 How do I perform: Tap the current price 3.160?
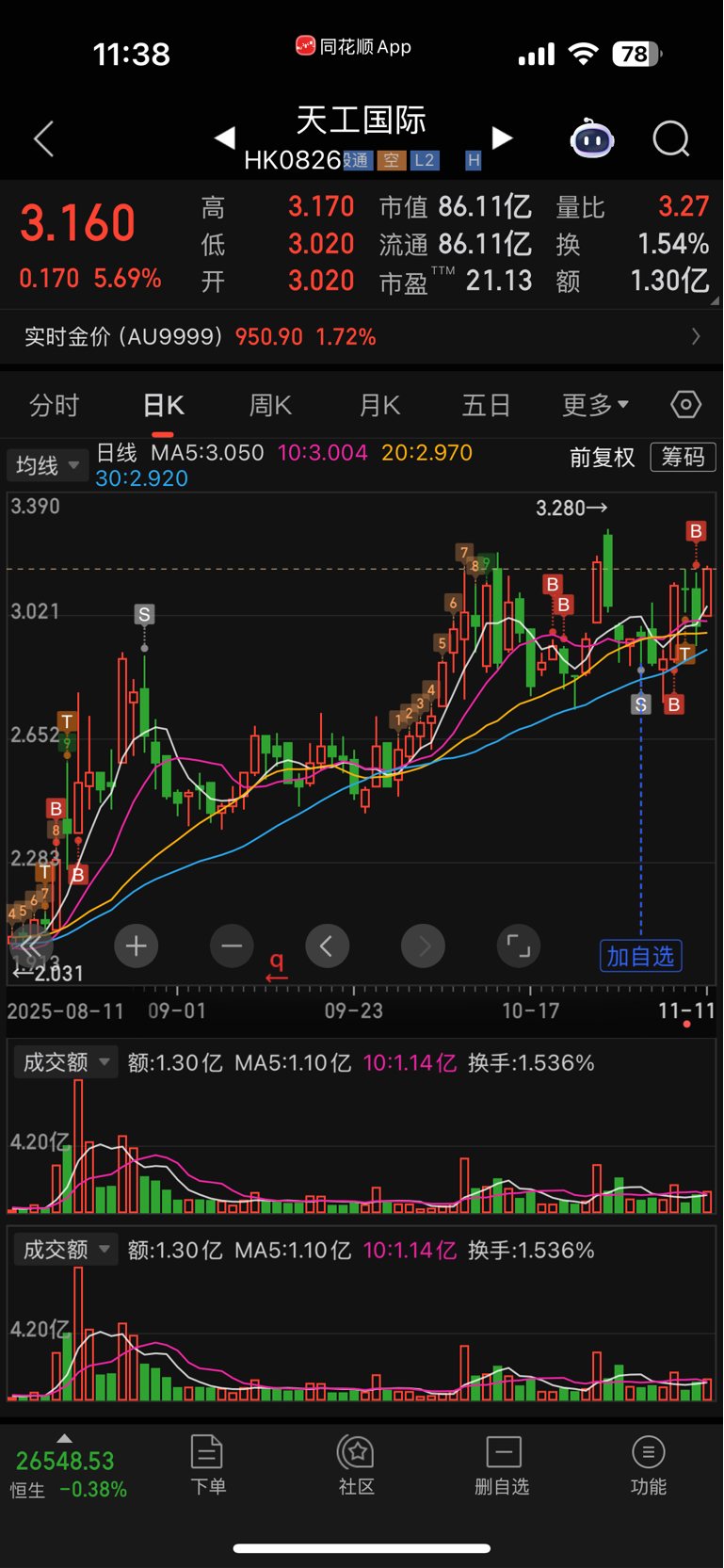(78, 223)
